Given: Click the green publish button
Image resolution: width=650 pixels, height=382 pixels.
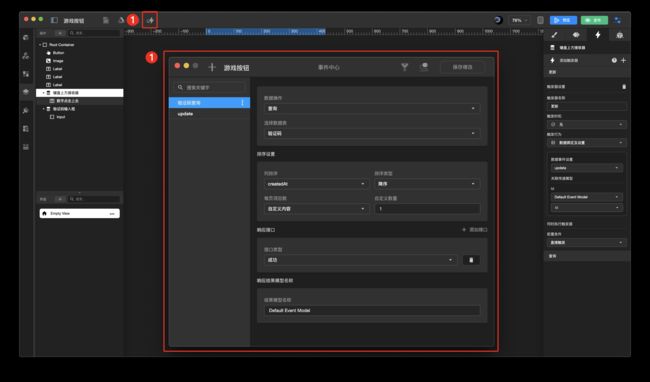Looking at the screenshot, I should pyautogui.click(x=594, y=20).
